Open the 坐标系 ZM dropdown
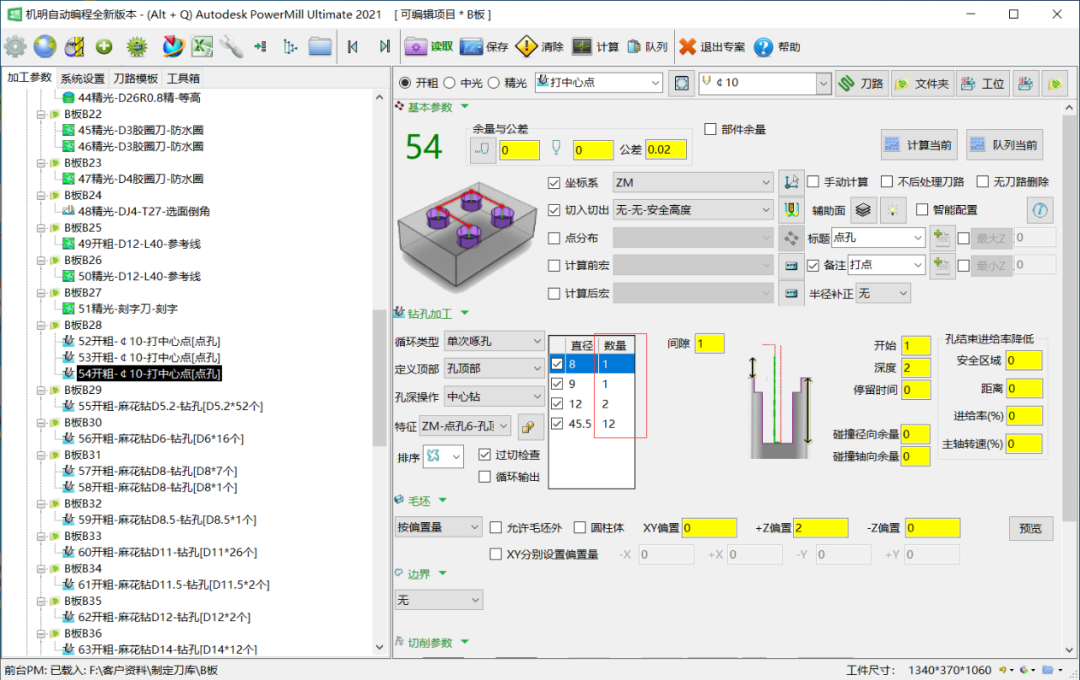This screenshot has width=1080, height=680. pos(692,183)
